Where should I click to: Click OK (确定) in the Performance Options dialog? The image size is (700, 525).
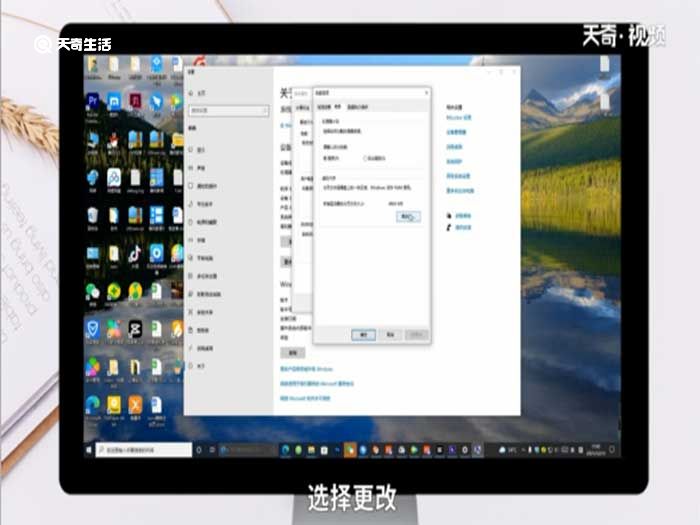pos(363,334)
